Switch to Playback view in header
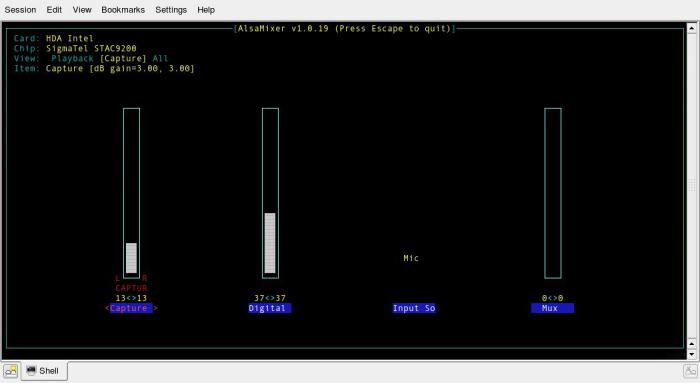Viewport: 700px width, 383px height. tap(72, 58)
